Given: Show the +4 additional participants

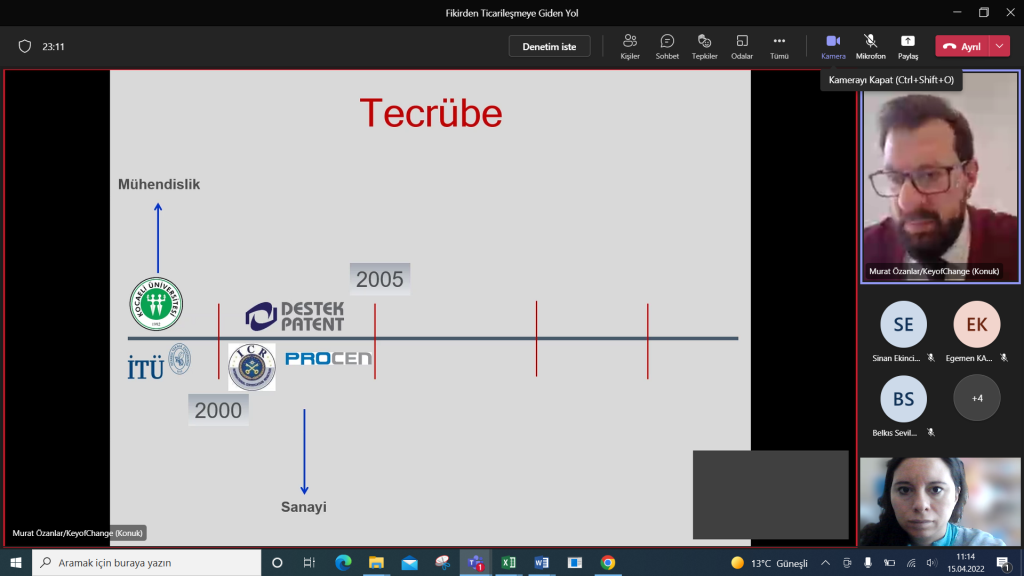Looking at the screenshot, I should point(976,398).
